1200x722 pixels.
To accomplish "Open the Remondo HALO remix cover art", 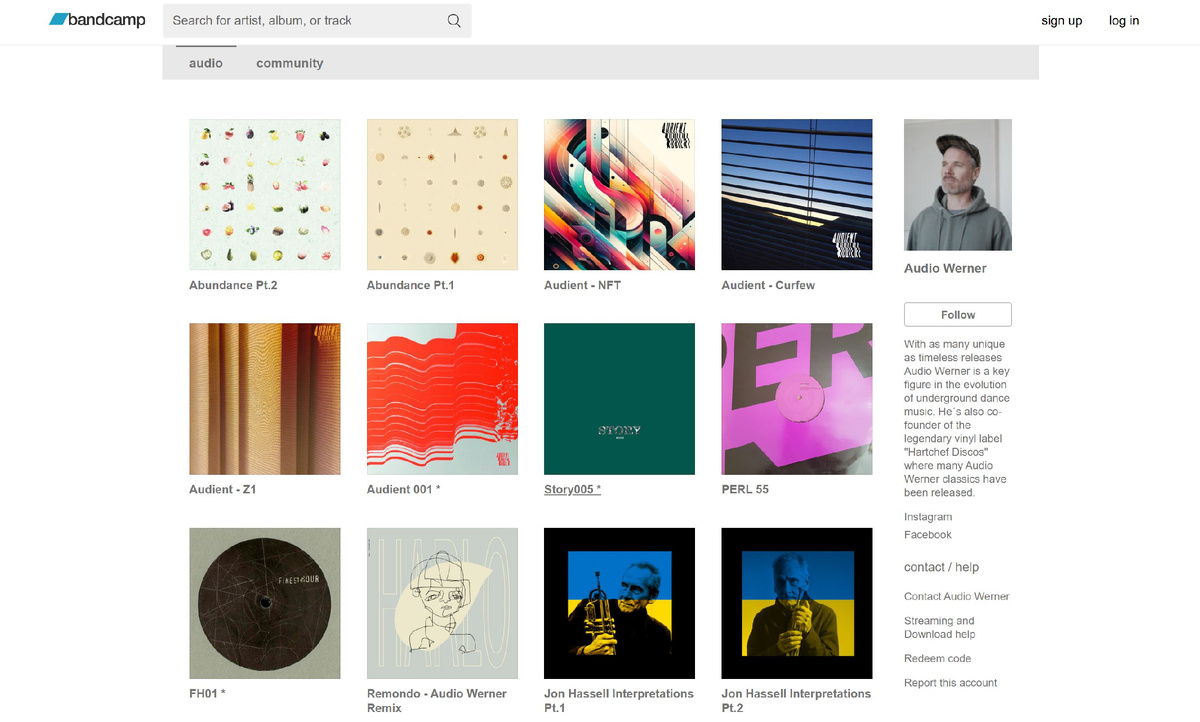I will pyautogui.click(x=442, y=603).
